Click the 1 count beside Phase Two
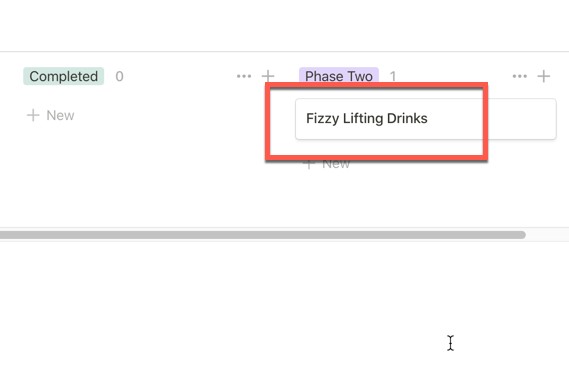Image resolution: width=569 pixels, height=366 pixels. [x=393, y=77]
